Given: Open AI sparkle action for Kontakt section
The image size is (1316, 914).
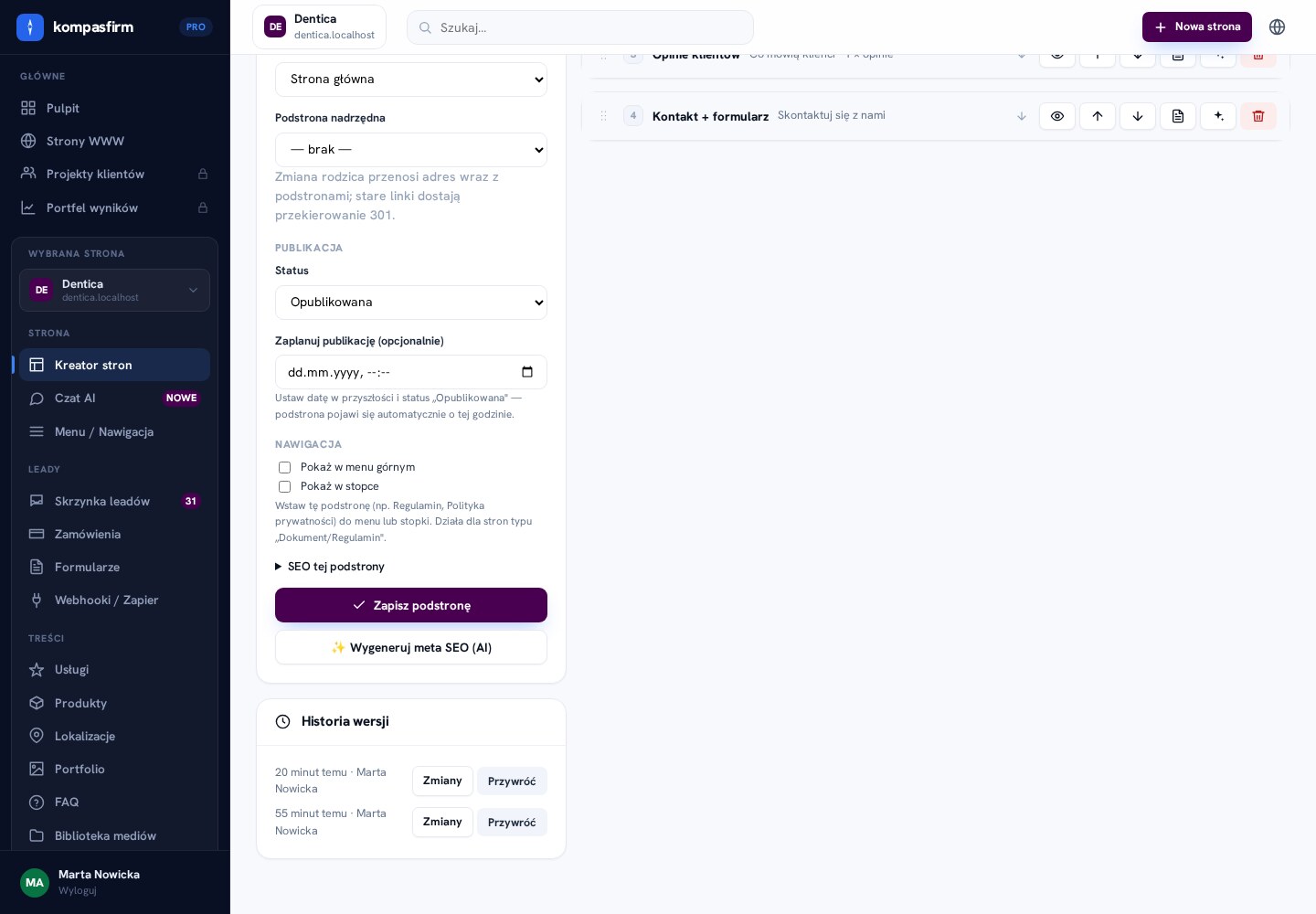Looking at the screenshot, I should pyautogui.click(x=1218, y=116).
